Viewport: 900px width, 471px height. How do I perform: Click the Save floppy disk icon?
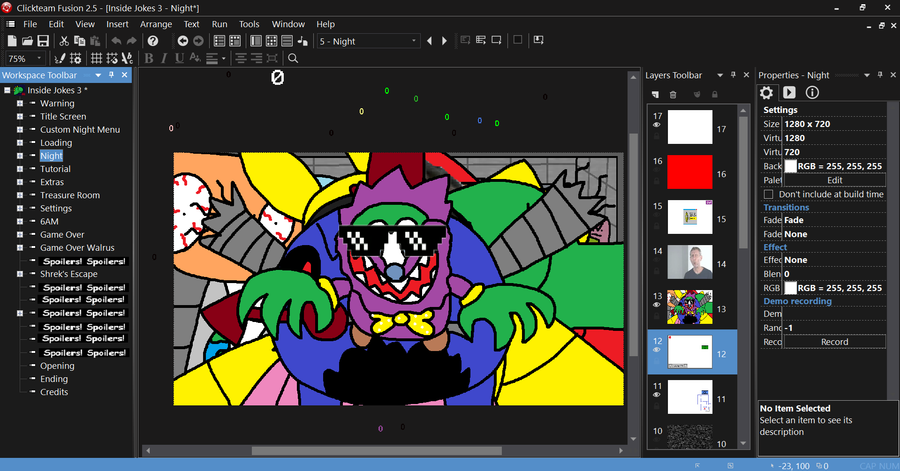[x=43, y=41]
